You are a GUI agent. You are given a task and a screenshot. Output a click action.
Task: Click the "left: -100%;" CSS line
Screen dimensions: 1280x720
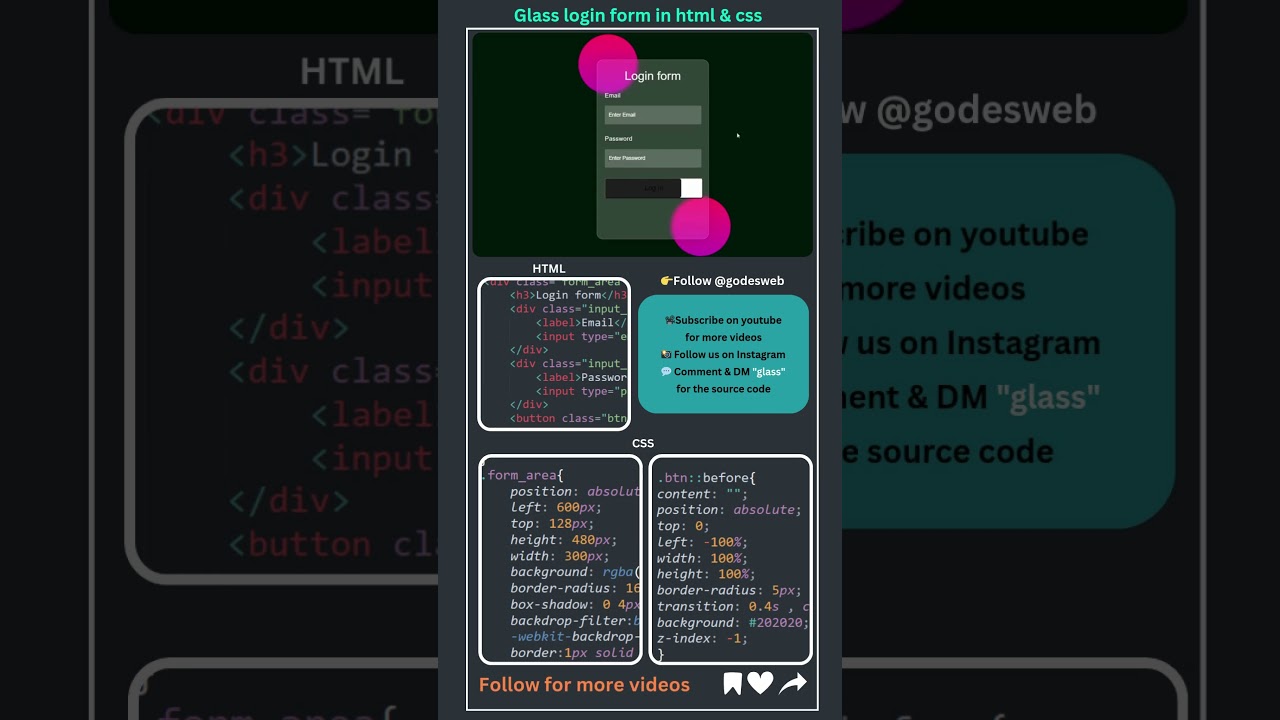[702, 542]
